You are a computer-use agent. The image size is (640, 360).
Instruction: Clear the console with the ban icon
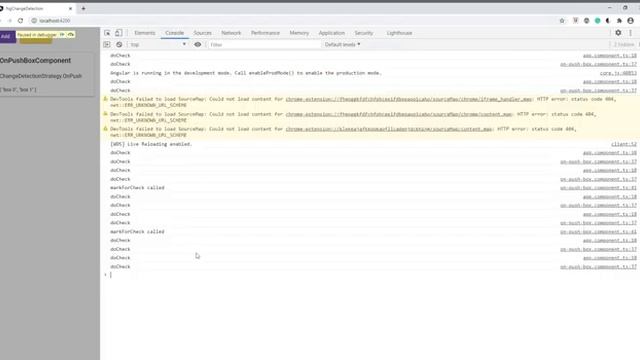point(119,44)
